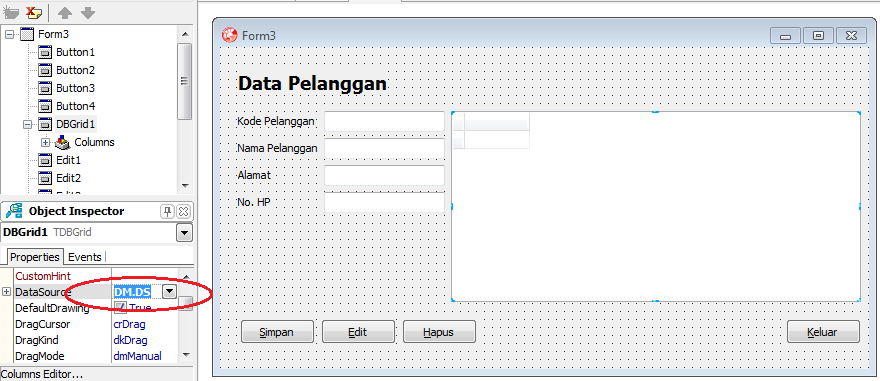The width and height of the screenshot is (880, 381).
Task: Minimize the Form3 designer window
Action: click(x=785, y=36)
